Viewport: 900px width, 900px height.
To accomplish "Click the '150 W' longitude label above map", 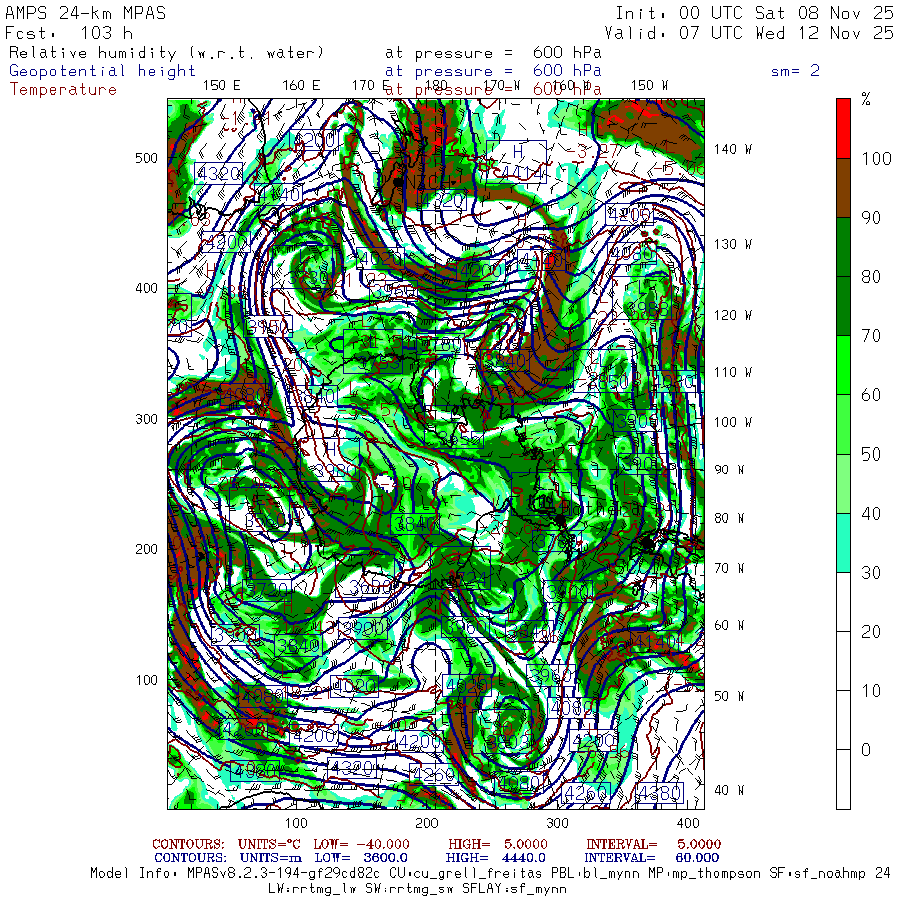I will pyautogui.click(x=649, y=85).
